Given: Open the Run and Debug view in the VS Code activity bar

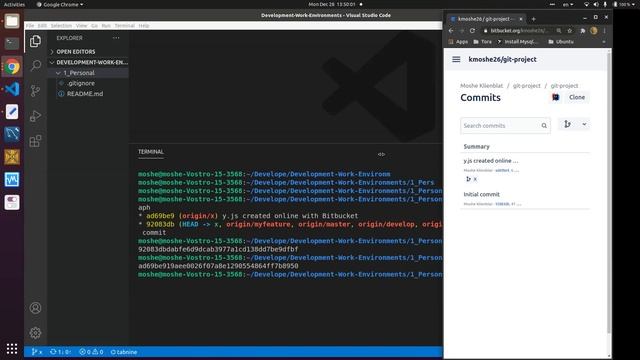Looking at the screenshot, I should pos(36,116).
